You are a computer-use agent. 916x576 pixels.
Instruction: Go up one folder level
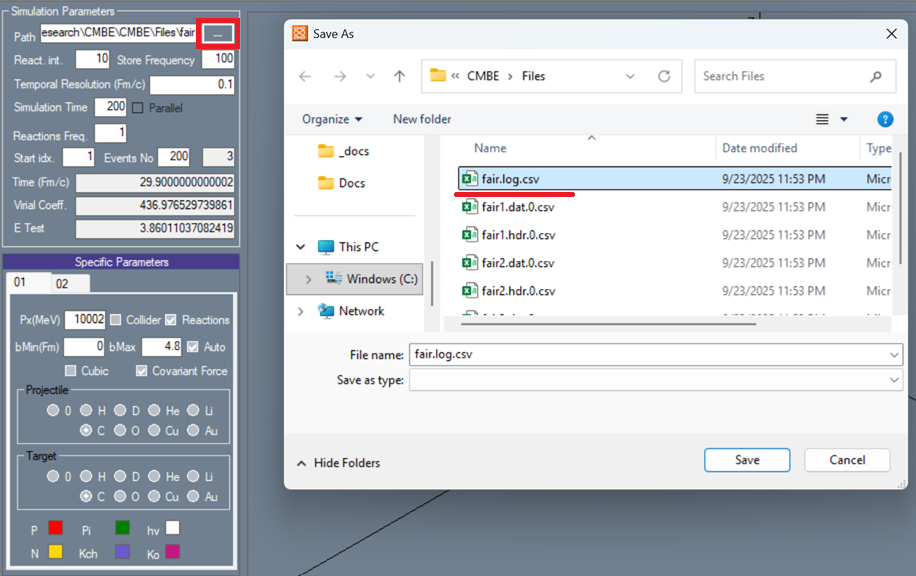398,75
